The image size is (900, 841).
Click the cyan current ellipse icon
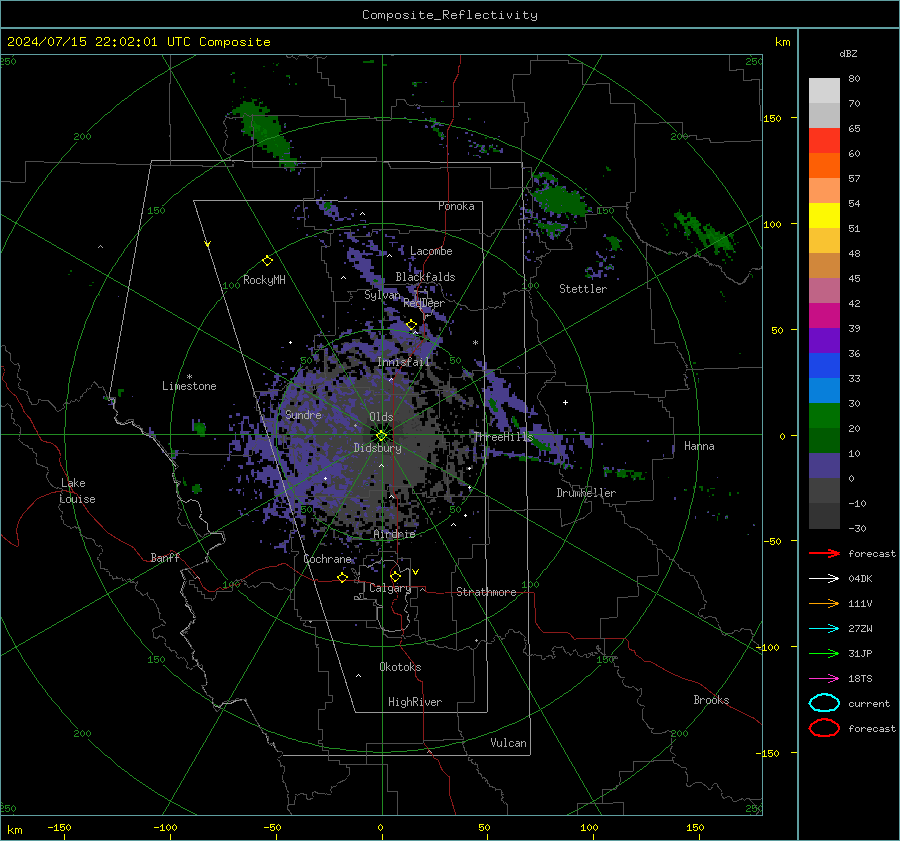(x=824, y=703)
